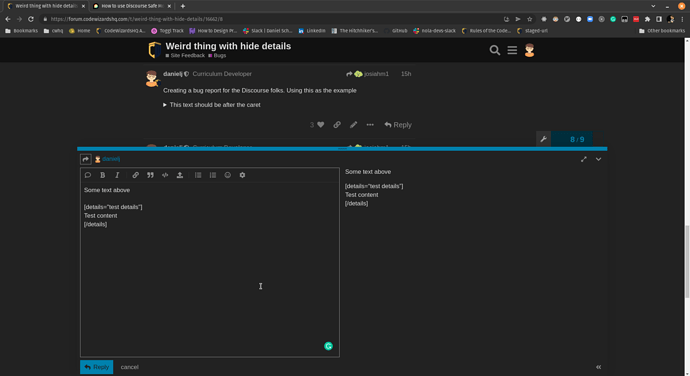Screen dimensions: 690x376
Task: Open the 15h post timestamp
Action: [x=406, y=74]
